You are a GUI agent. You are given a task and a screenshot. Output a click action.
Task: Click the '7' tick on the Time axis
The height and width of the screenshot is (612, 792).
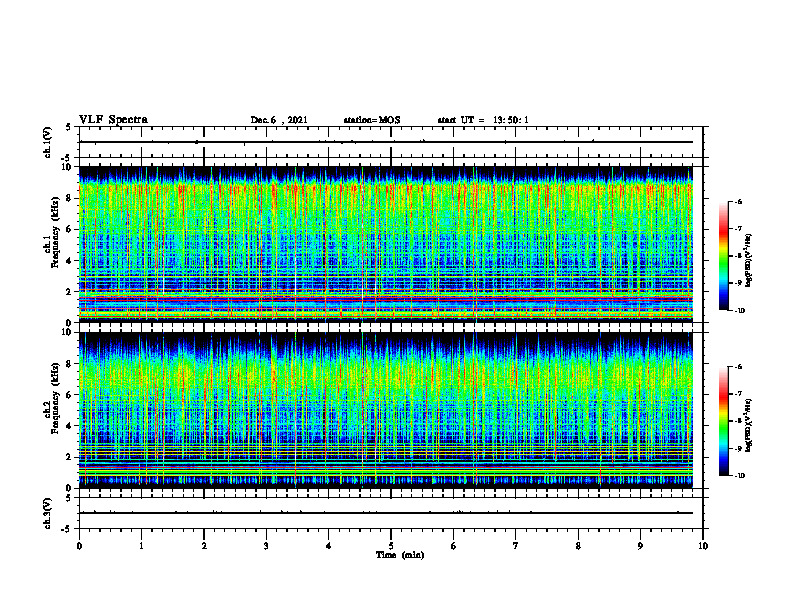click(516, 546)
